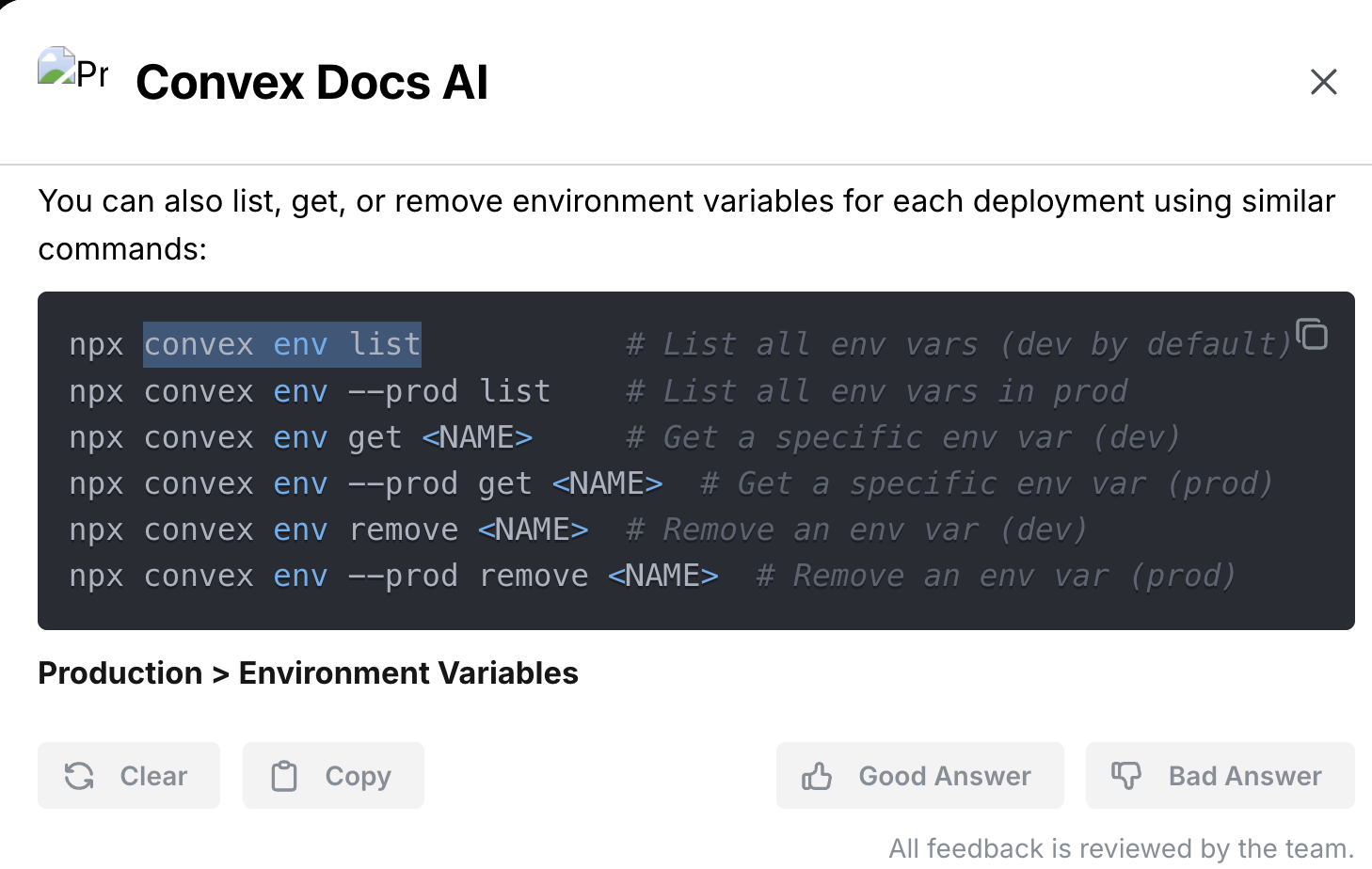Click the "All feedback is reviewed by the team" note

pyautogui.click(x=1121, y=848)
